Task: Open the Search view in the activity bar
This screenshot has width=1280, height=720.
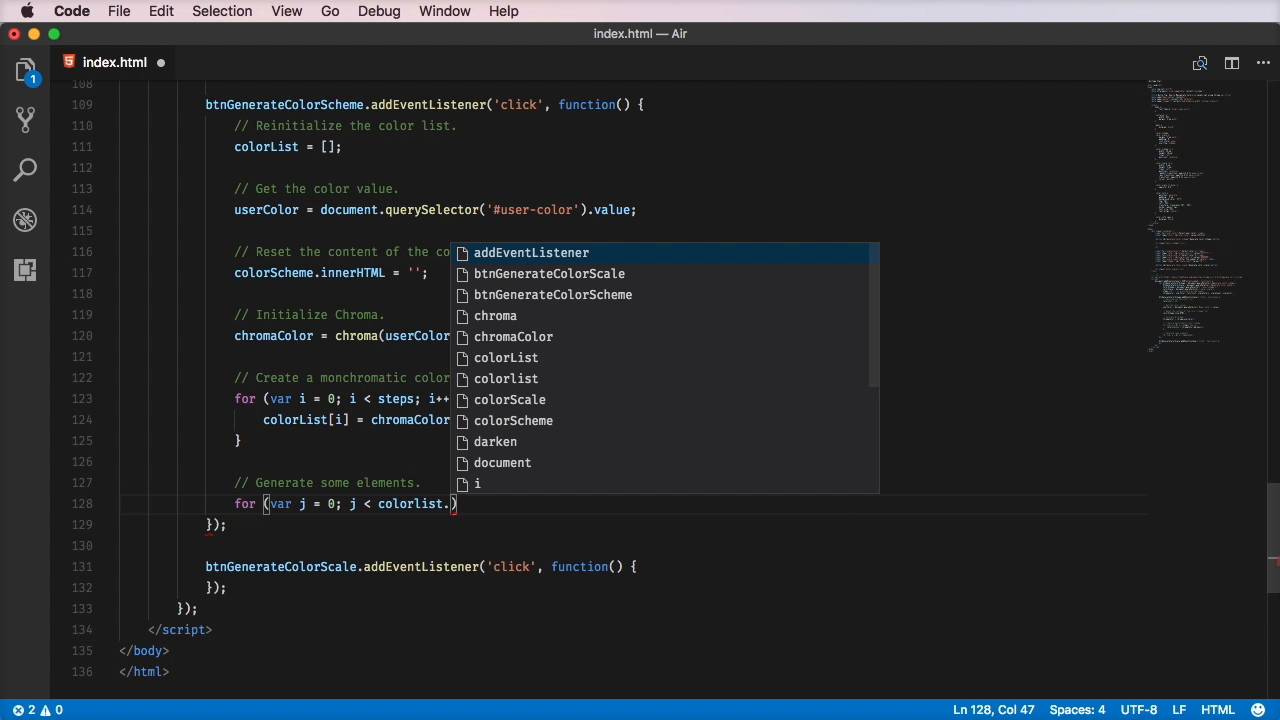Action: click(x=25, y=170)
